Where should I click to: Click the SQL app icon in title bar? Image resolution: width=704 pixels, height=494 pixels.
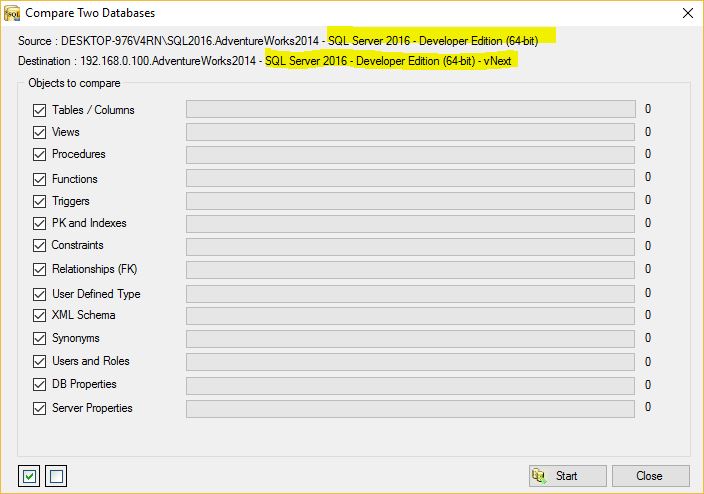click(12, 13)
